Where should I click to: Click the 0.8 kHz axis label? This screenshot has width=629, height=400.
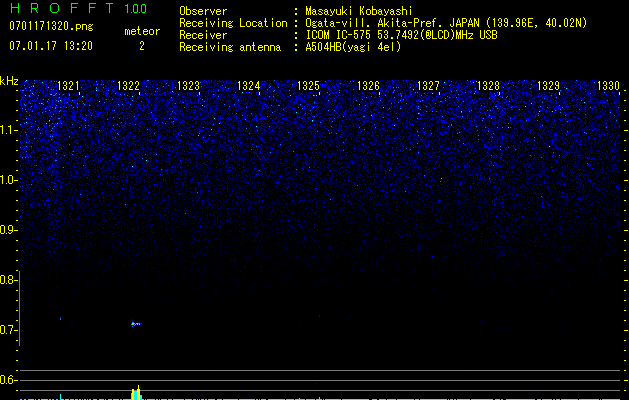click(x=8, y=280)
